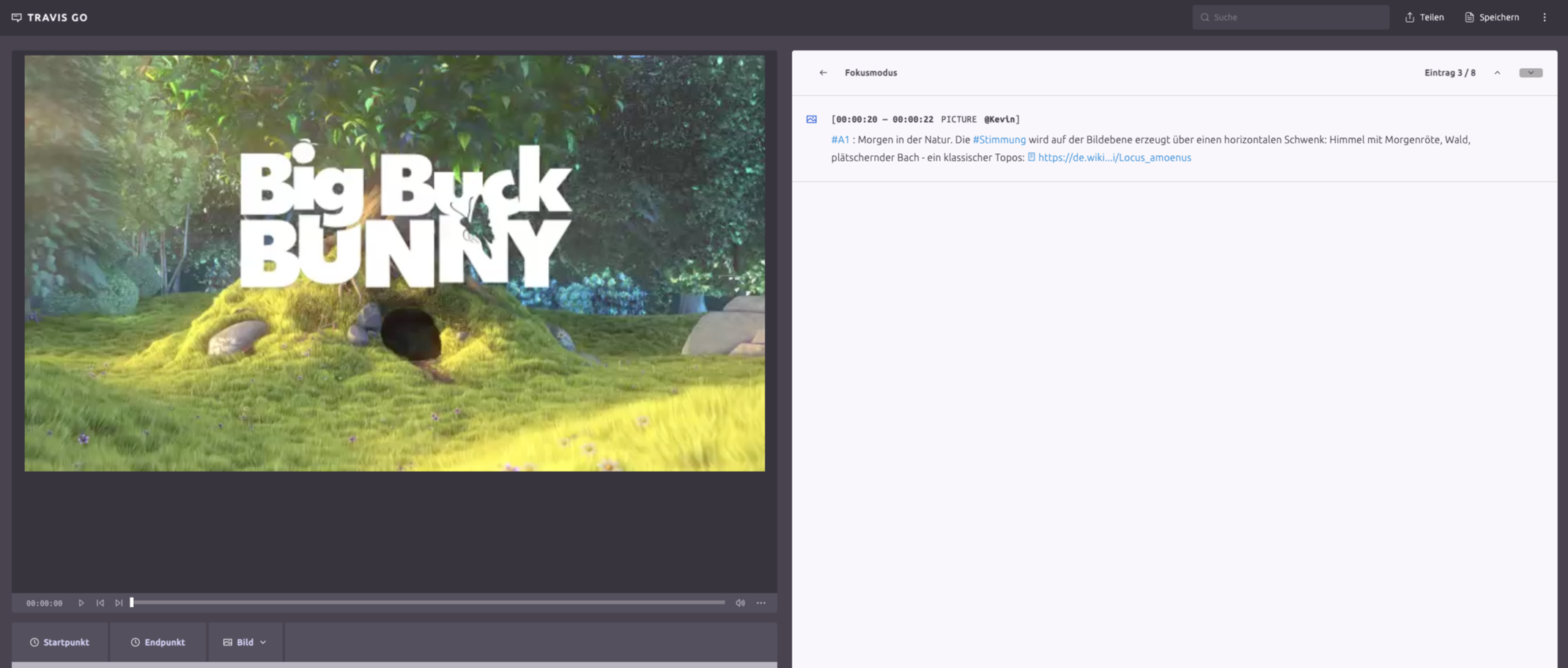
Task: Click the Teilen share button
Action: pos(1424,17)
